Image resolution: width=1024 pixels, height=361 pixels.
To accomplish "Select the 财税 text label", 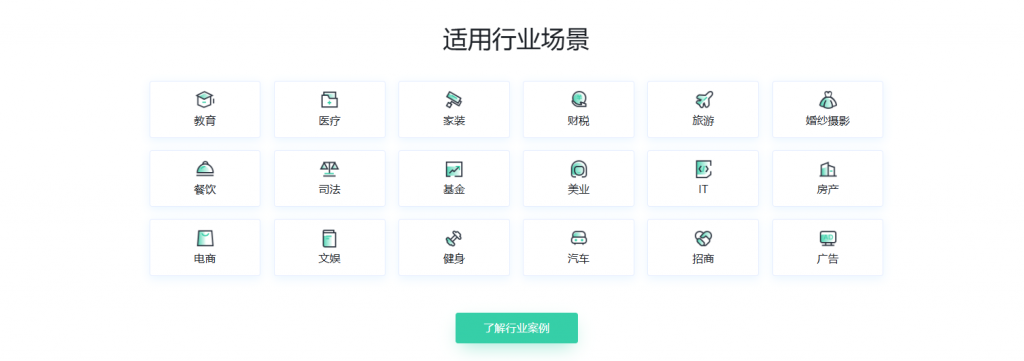I will click(x=579, y=121).
